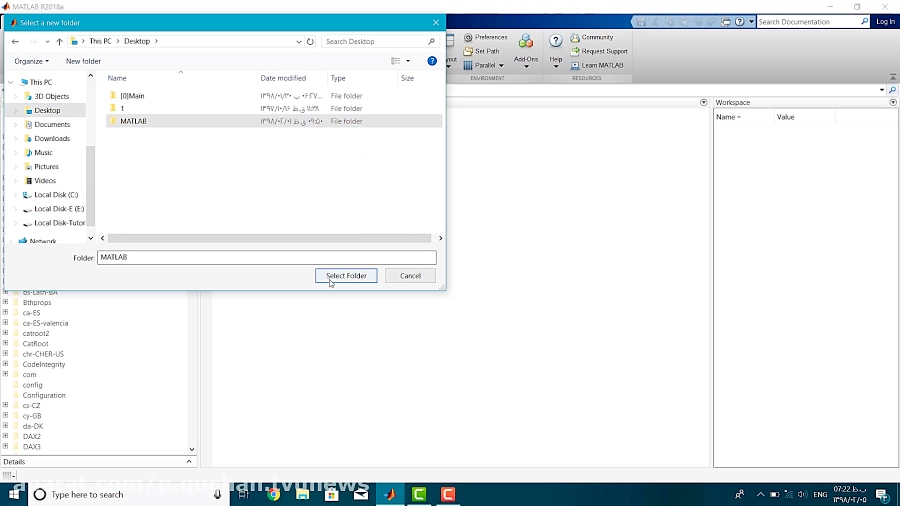Select Music in navigation pane
Screen dimensions: 900x506
[x=43, y=153]
